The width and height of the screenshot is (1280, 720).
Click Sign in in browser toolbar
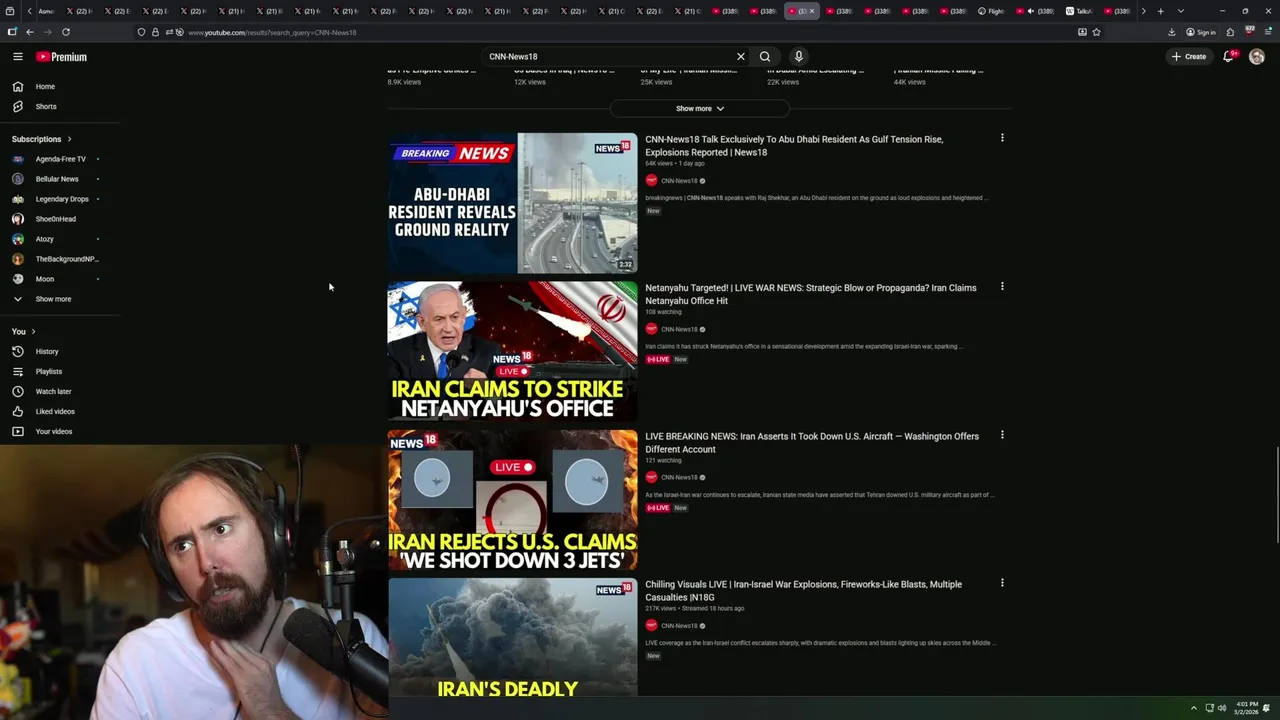point(1200,32)
